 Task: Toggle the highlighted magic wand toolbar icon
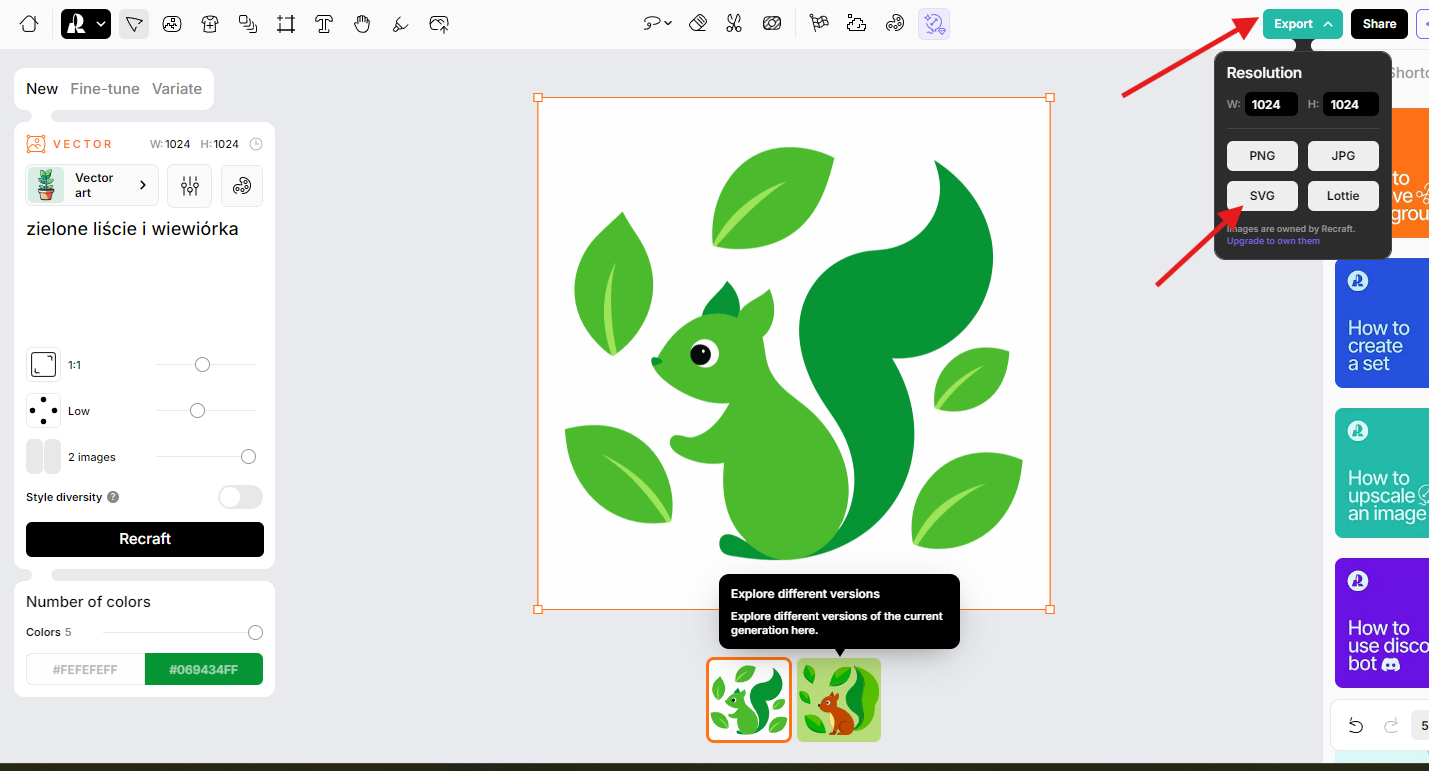pos(934,24)
